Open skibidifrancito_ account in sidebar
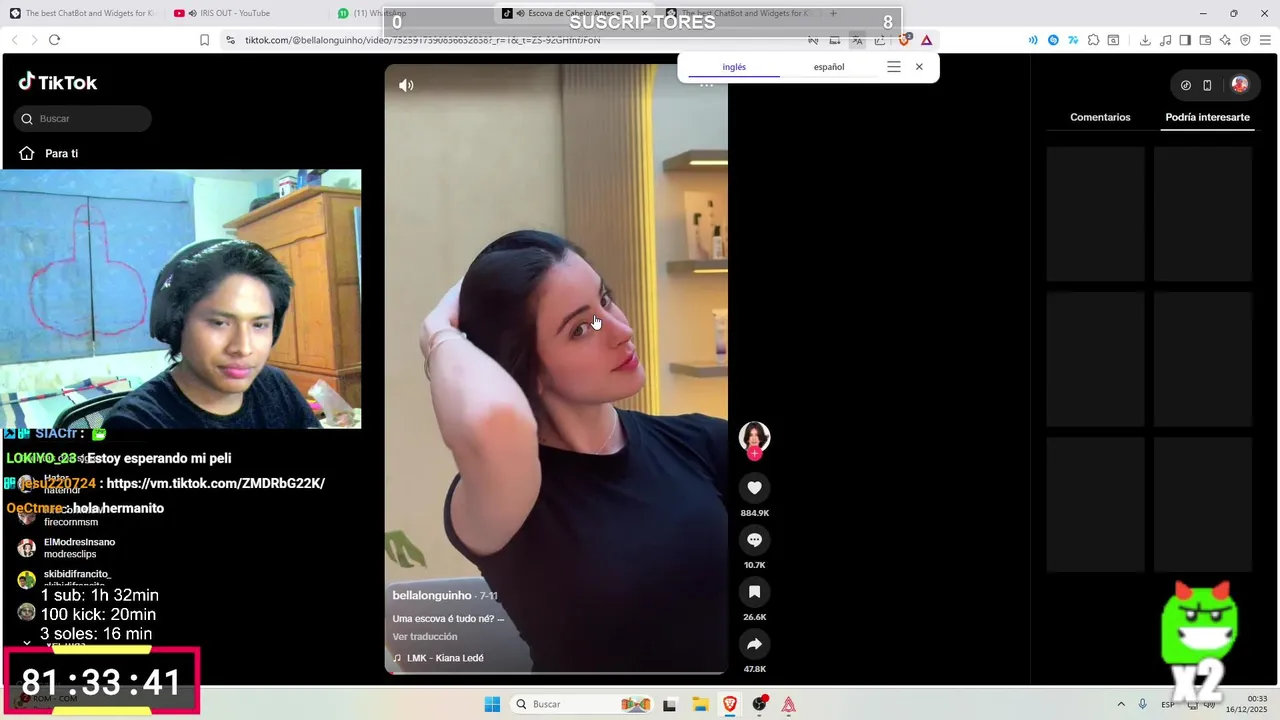Viewport: 1280px width, 720px height. tap(77, 579)
